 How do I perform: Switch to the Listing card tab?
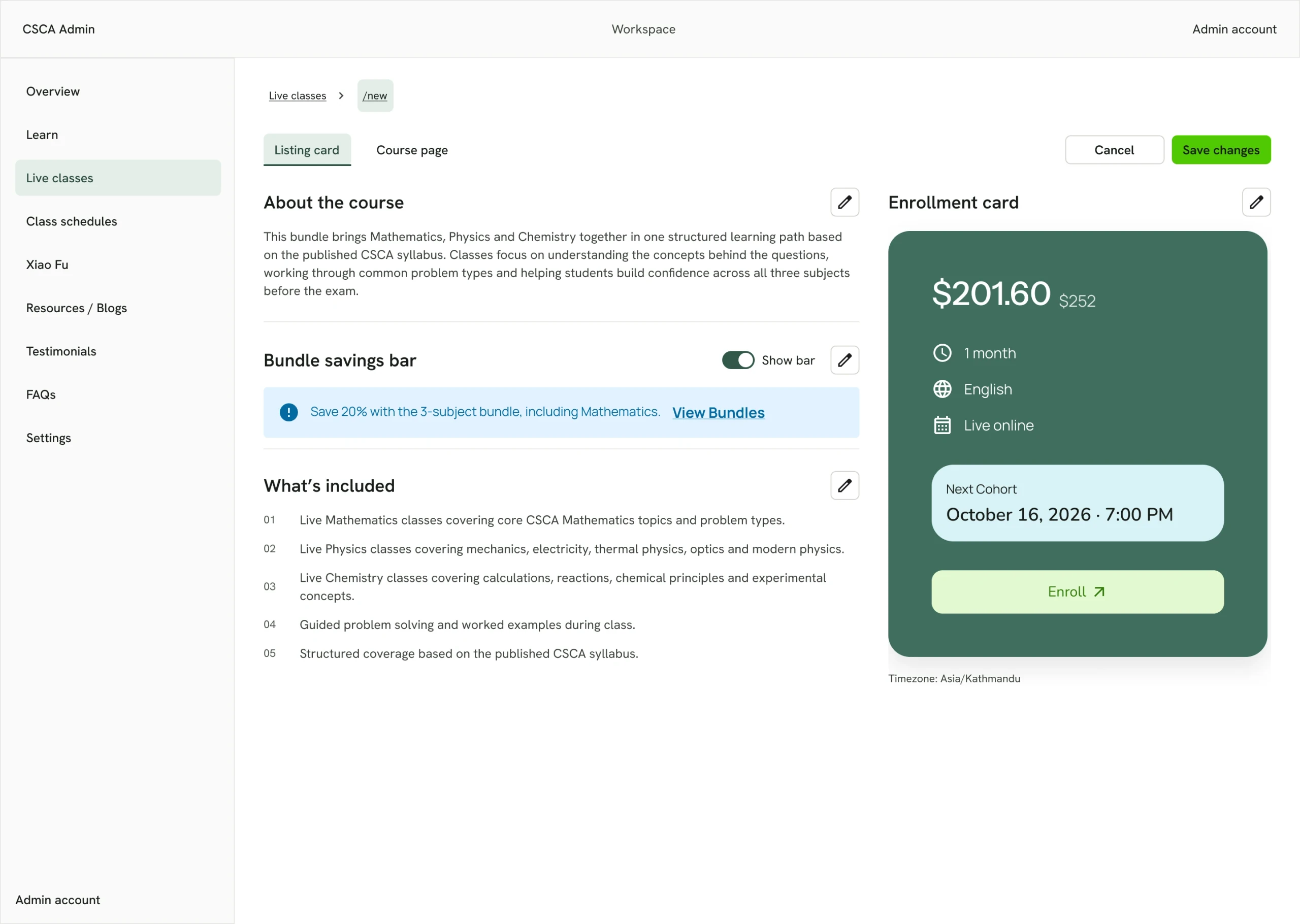(307, 150)
